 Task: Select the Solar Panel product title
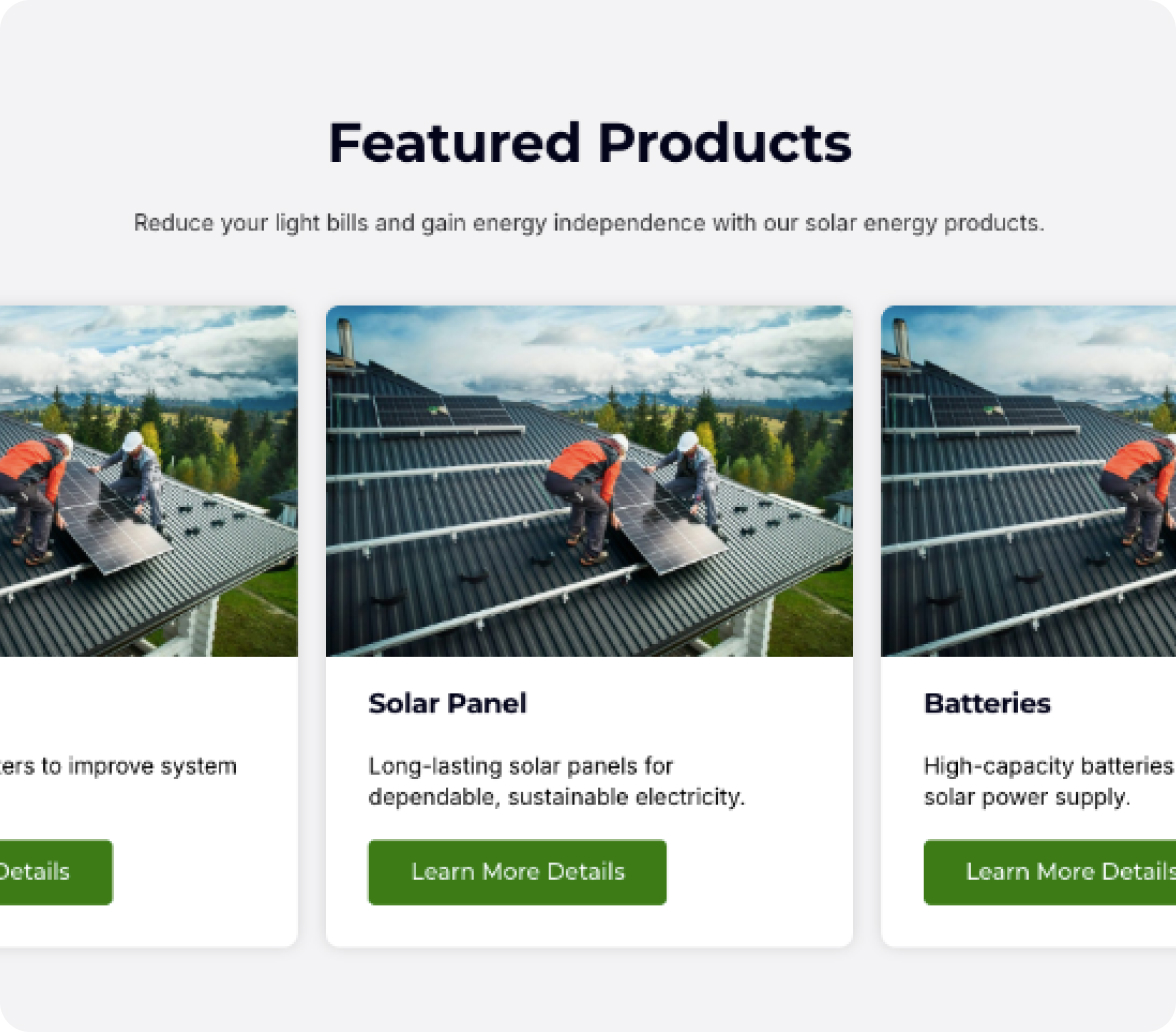point(447,704)
